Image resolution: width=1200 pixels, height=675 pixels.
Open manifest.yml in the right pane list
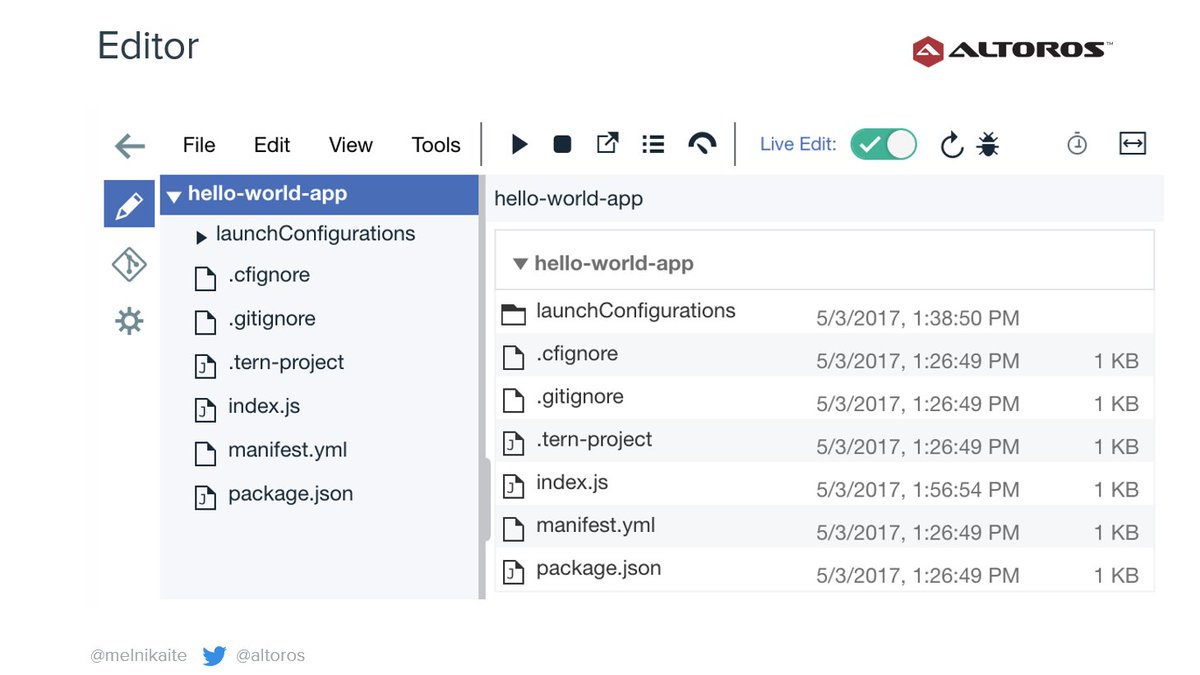[x=596, y=526]
